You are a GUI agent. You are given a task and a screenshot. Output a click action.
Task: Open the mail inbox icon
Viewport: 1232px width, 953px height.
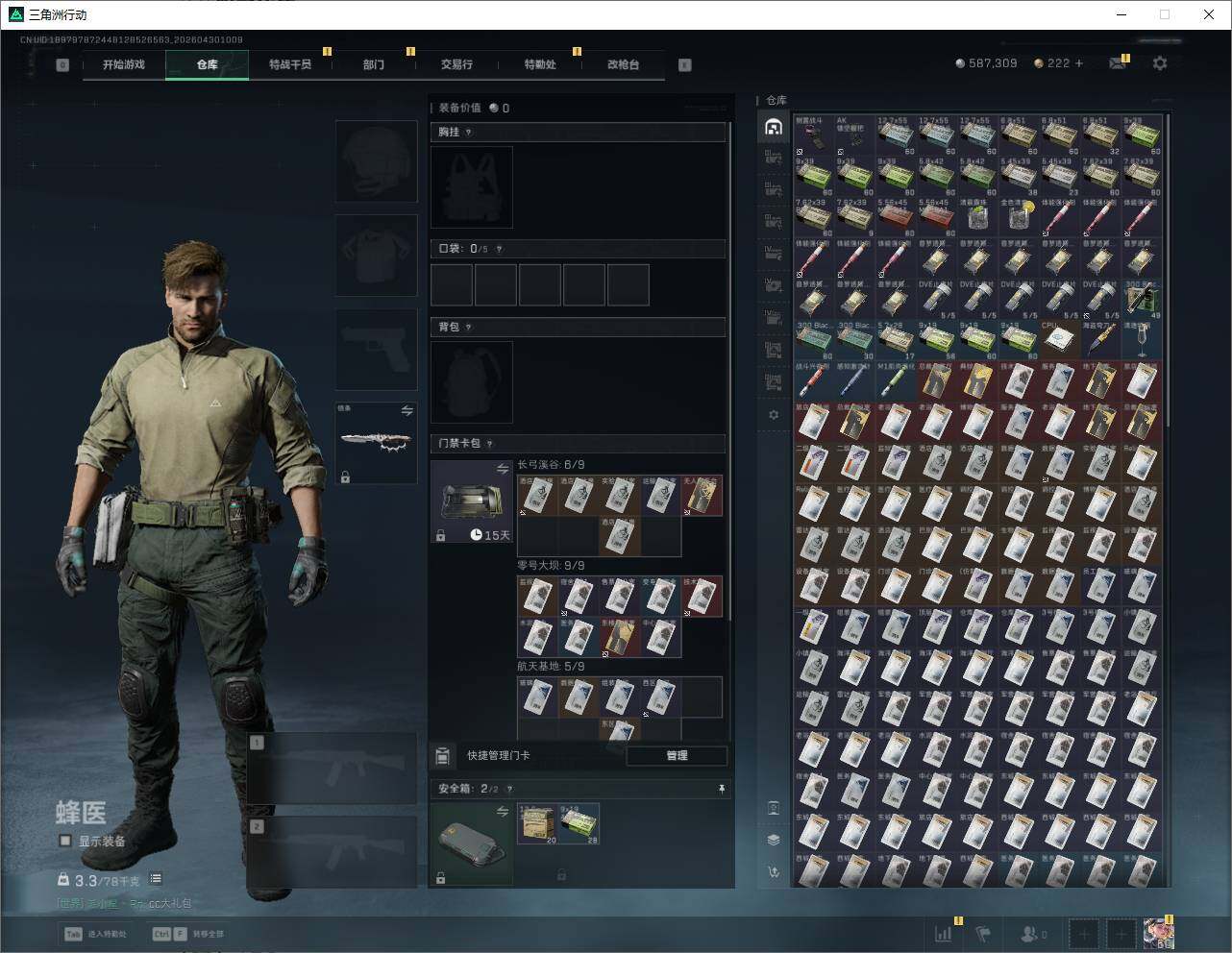[x=1118, y=63]
